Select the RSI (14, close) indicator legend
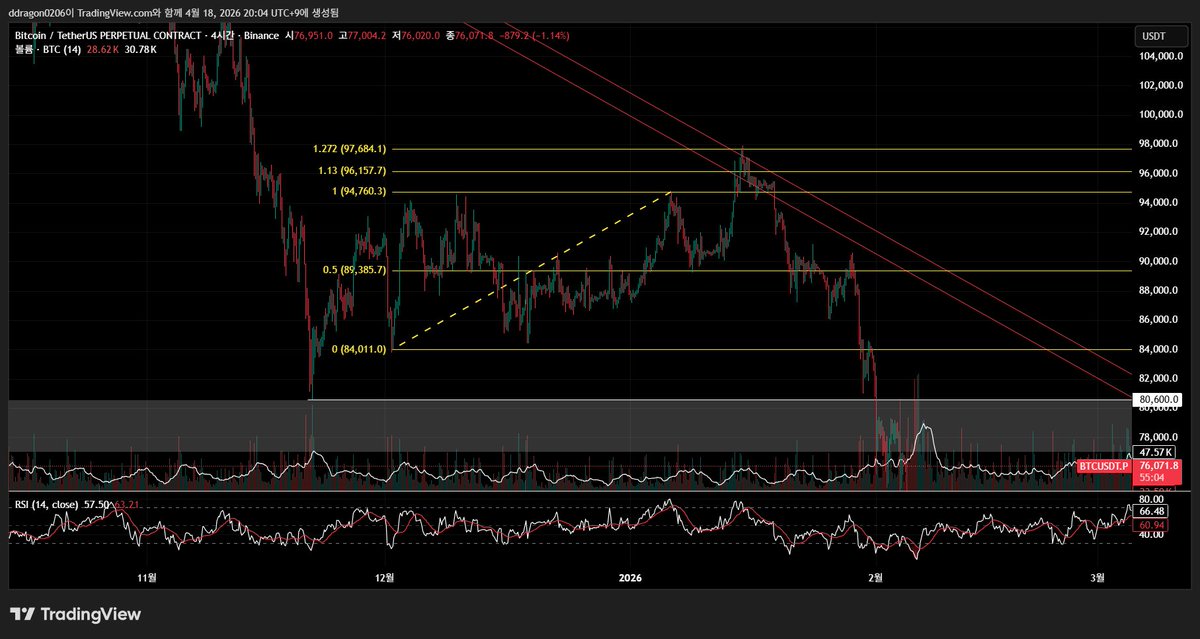The width and height of the screenshot is (1200, 639). coord(49,504)
